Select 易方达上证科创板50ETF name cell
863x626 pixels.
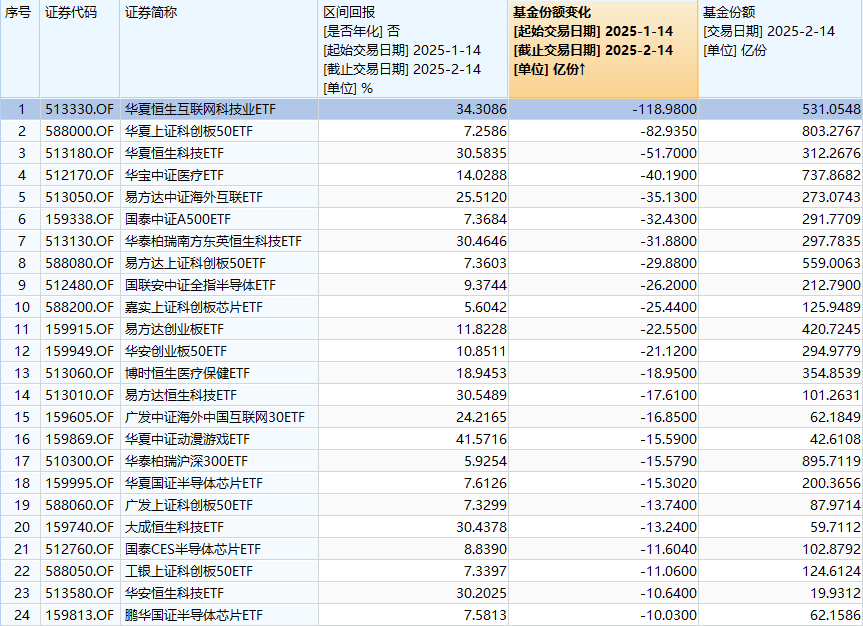click(x=219, y=263)
